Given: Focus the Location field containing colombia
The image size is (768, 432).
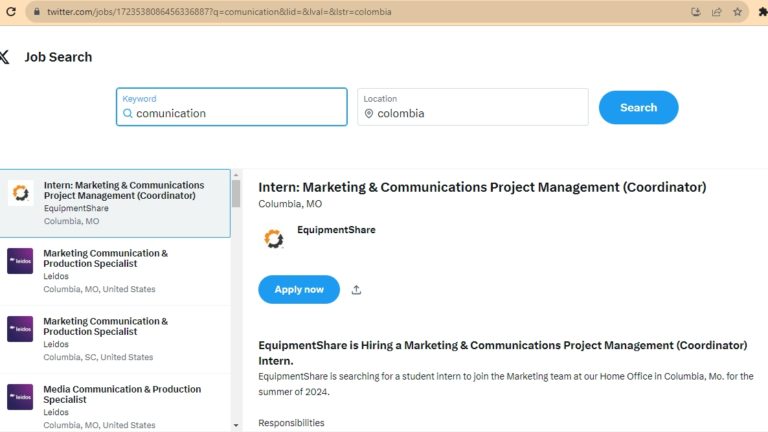Looking at the screenshot, I should point(473,107).
